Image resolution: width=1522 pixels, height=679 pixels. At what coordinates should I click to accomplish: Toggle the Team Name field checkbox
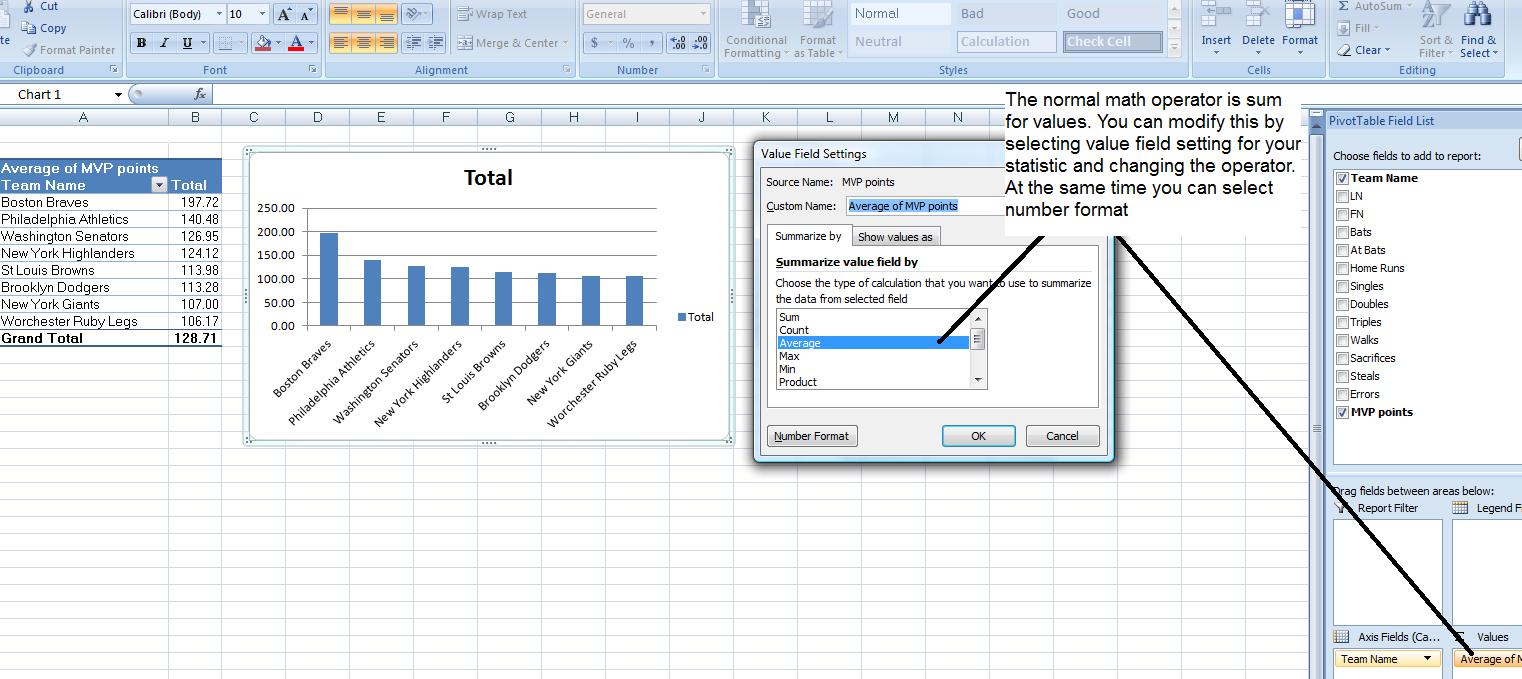(1342, 178)
